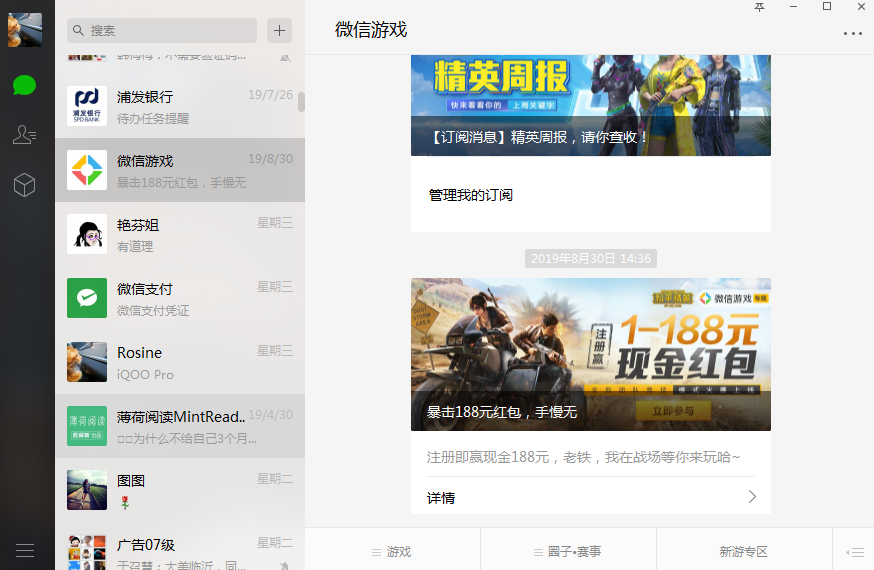The height and width of the screenshot is (570, 874).
Task: Expand the 圈子•赛事 bottom menu
Action: [568, 551]
